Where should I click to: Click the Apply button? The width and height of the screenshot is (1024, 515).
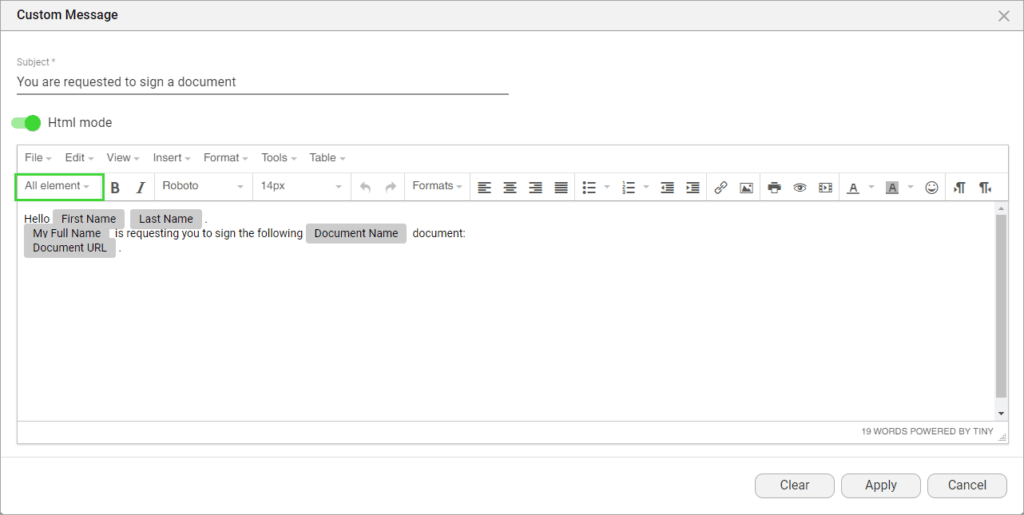881,486
